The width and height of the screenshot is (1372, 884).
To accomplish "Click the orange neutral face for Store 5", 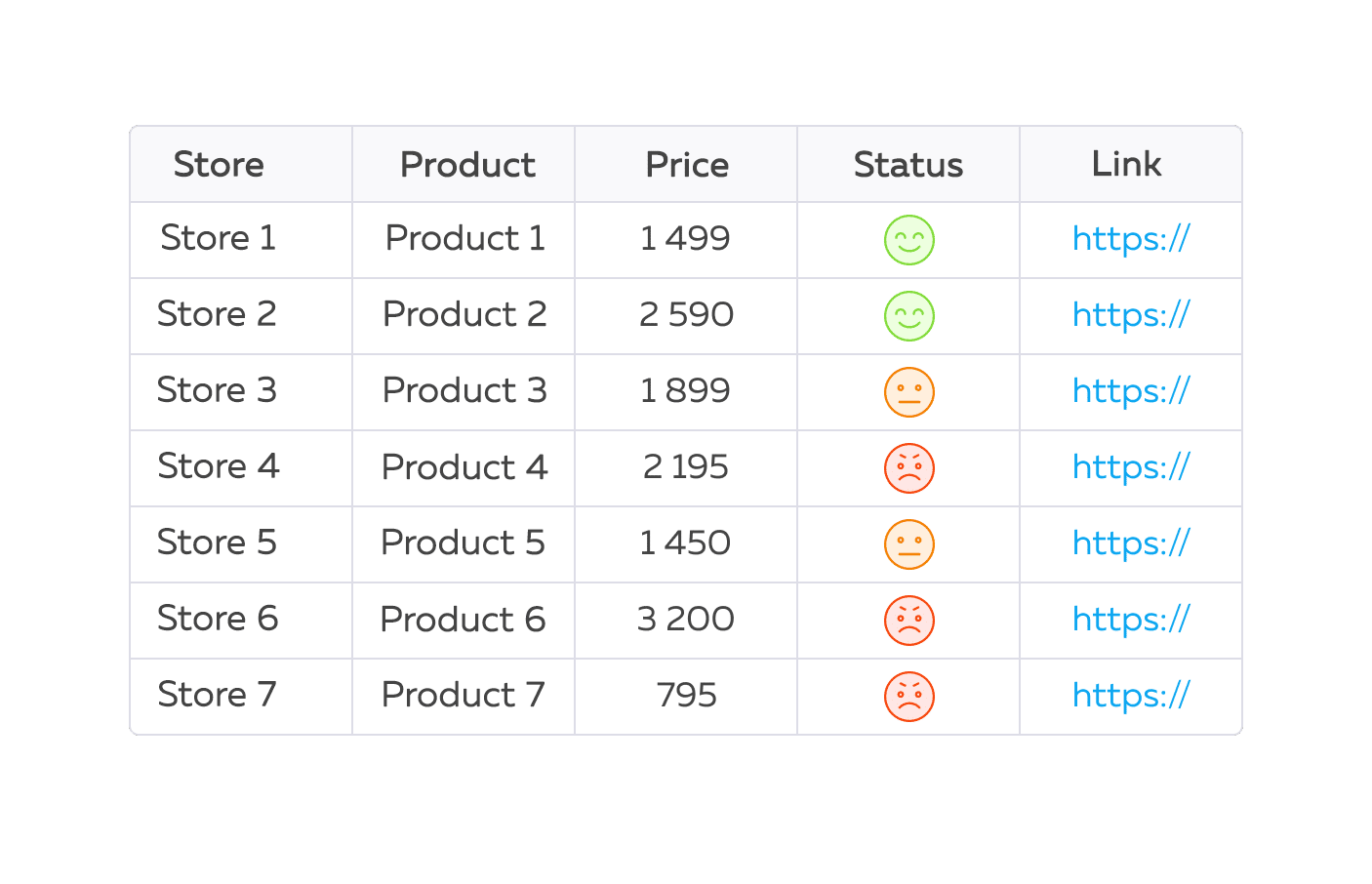I will click(x=908, y=544).
